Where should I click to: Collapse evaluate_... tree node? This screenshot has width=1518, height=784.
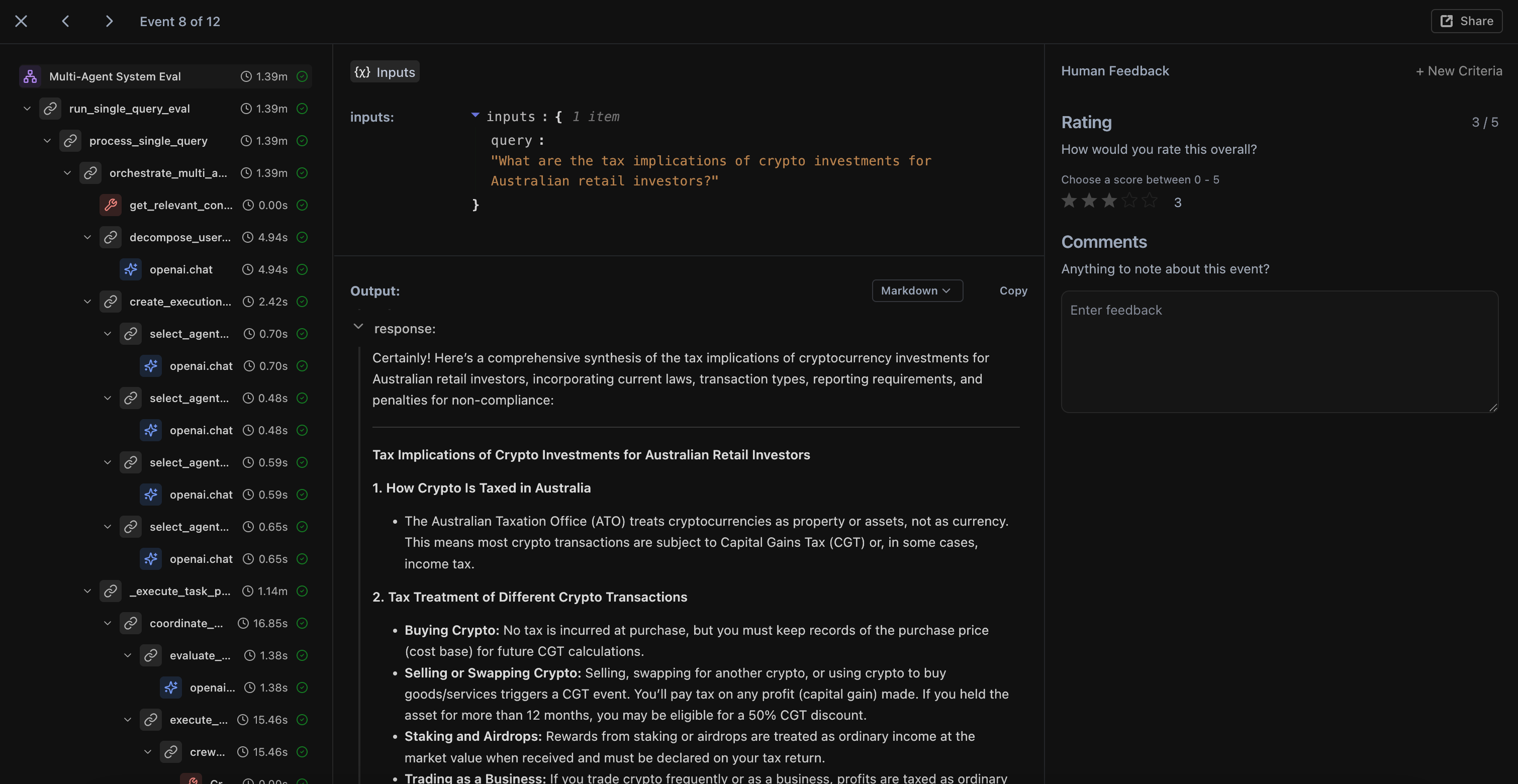(127, 655)
